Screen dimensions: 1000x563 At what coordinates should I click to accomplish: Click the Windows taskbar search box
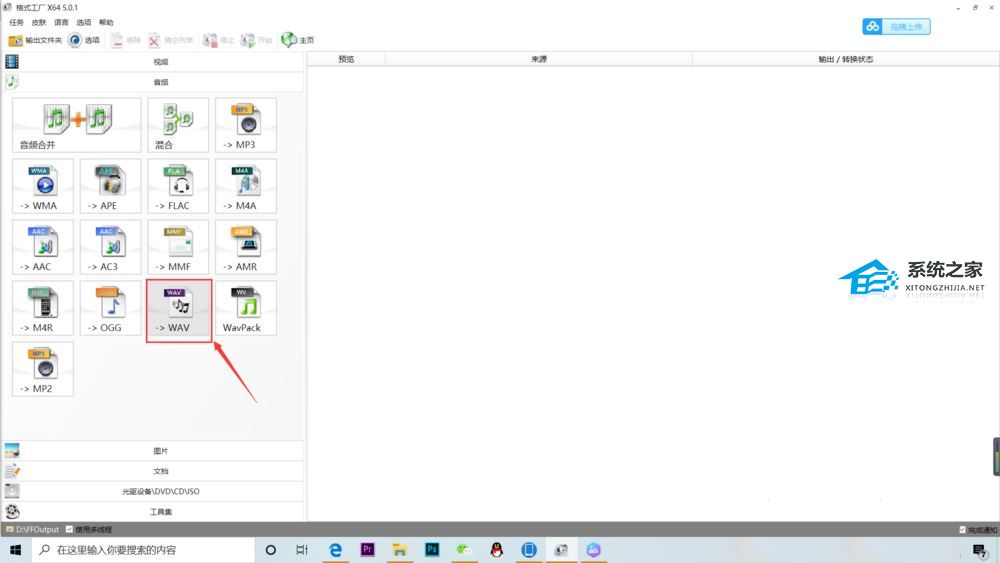coord(143,550)
